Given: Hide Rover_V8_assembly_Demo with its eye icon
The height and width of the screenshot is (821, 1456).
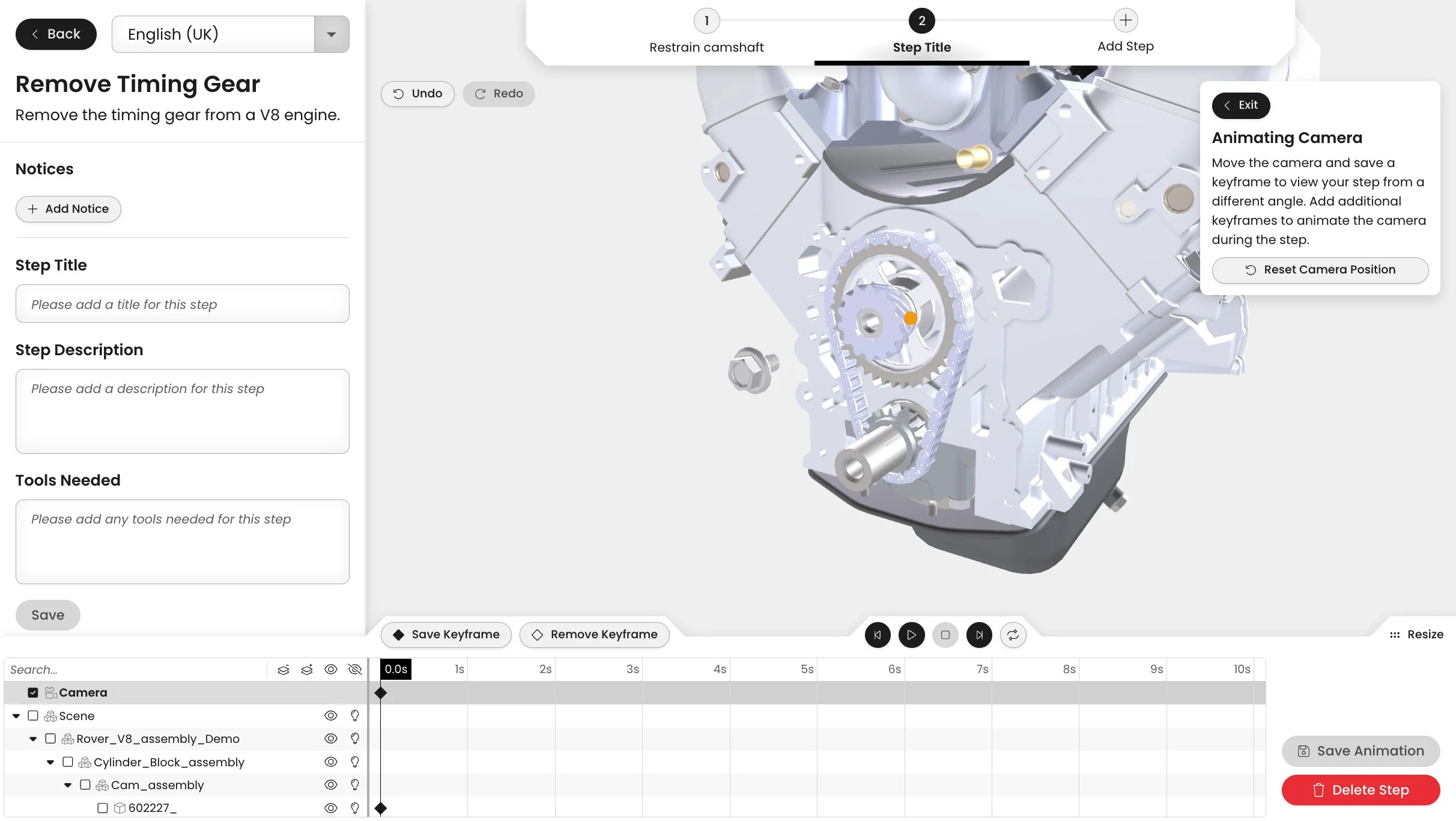Looking at the screenshot, I should [331, 739].
